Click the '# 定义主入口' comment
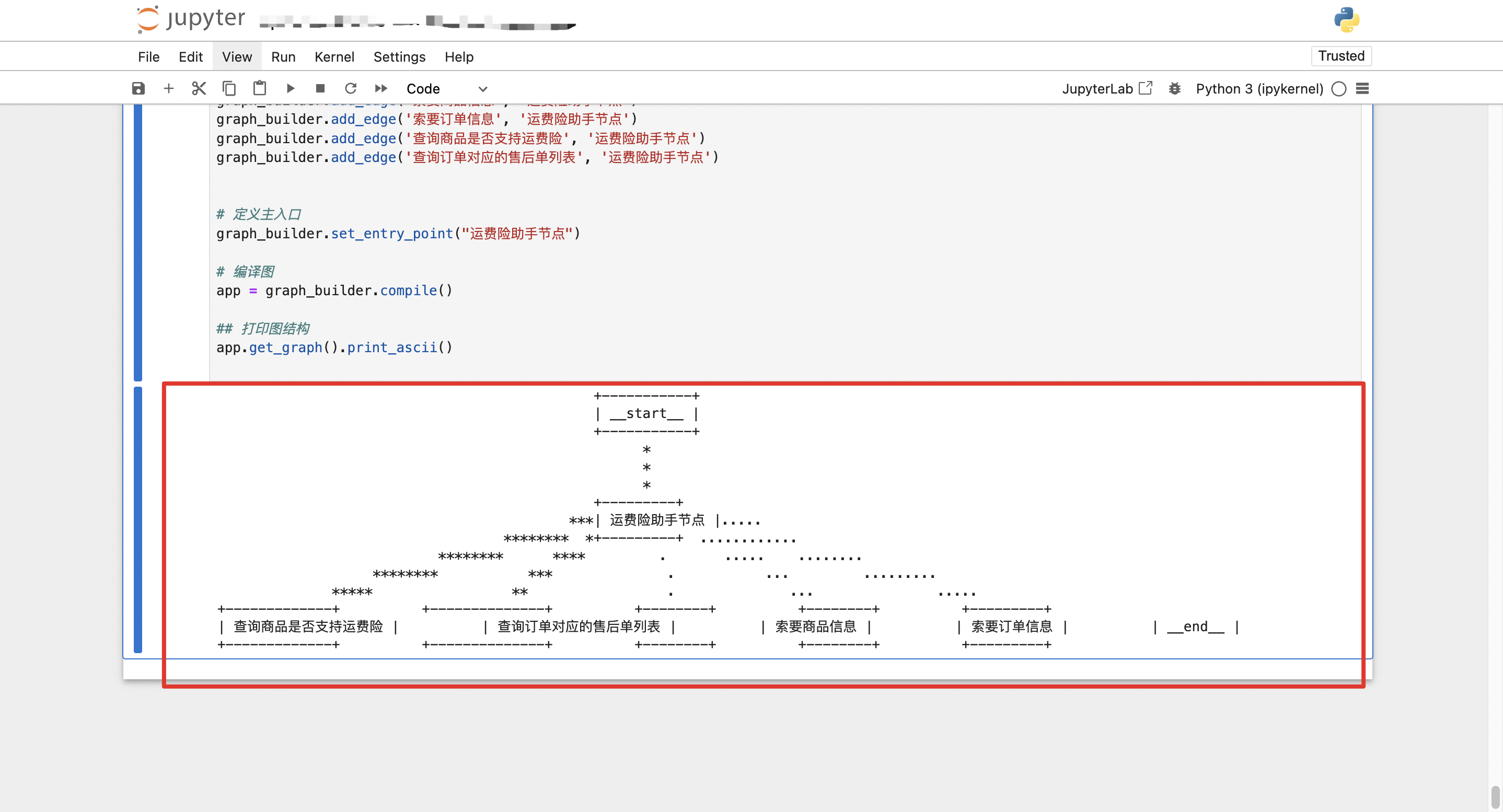Screen dimensions: 1503x812 pyautogui.click(x=259, y=214)
